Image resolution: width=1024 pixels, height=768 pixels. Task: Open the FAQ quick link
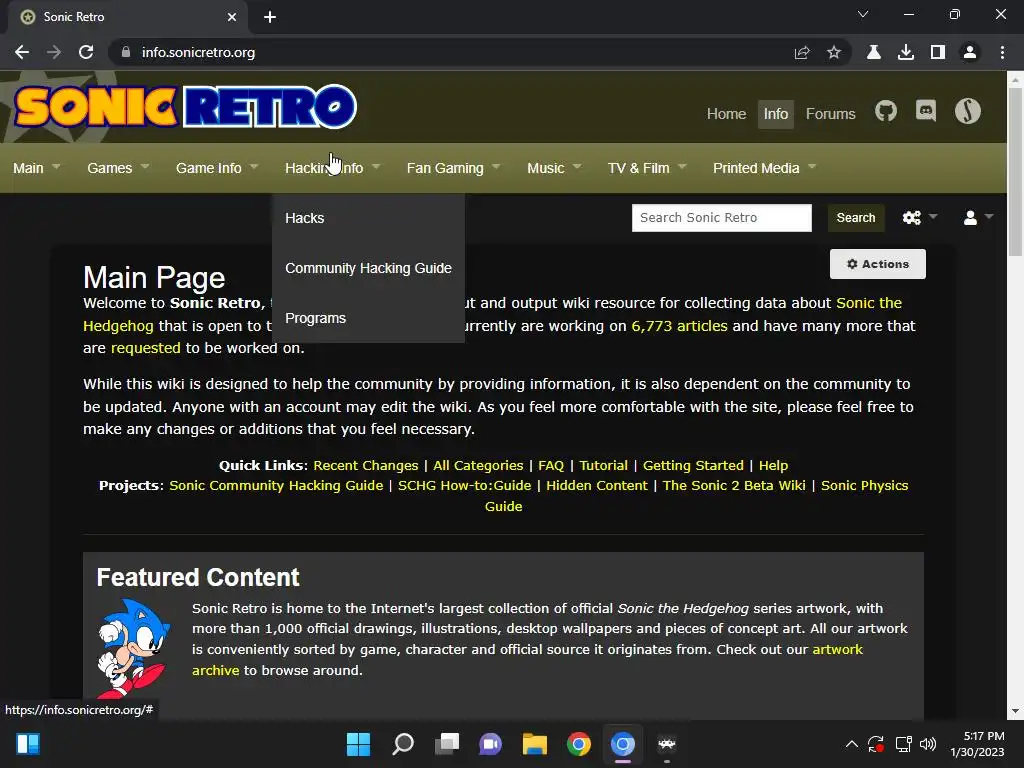coord(551,466)
